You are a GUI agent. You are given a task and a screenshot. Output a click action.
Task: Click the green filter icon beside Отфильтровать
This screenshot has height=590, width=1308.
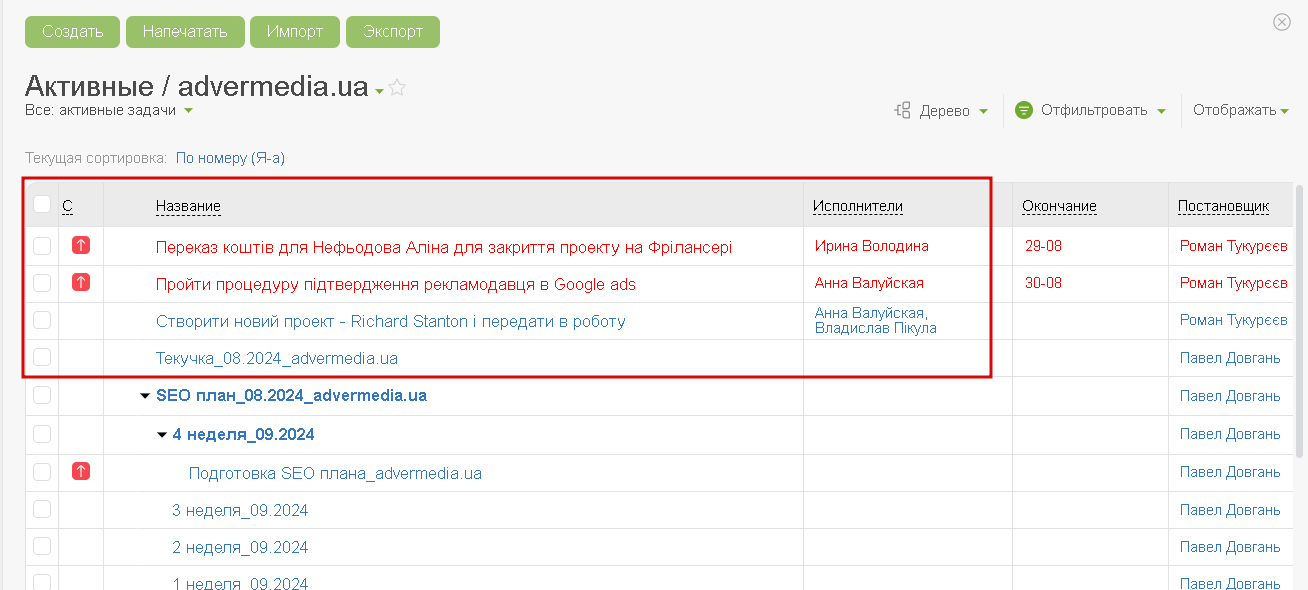[1023, 110]
